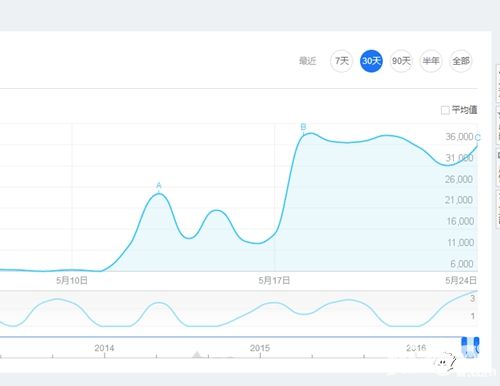Image resolution: width=500 pixels, height=386 pixels.
Task: Click the 6,000 axis value
Action: click(x=462, y=264)
